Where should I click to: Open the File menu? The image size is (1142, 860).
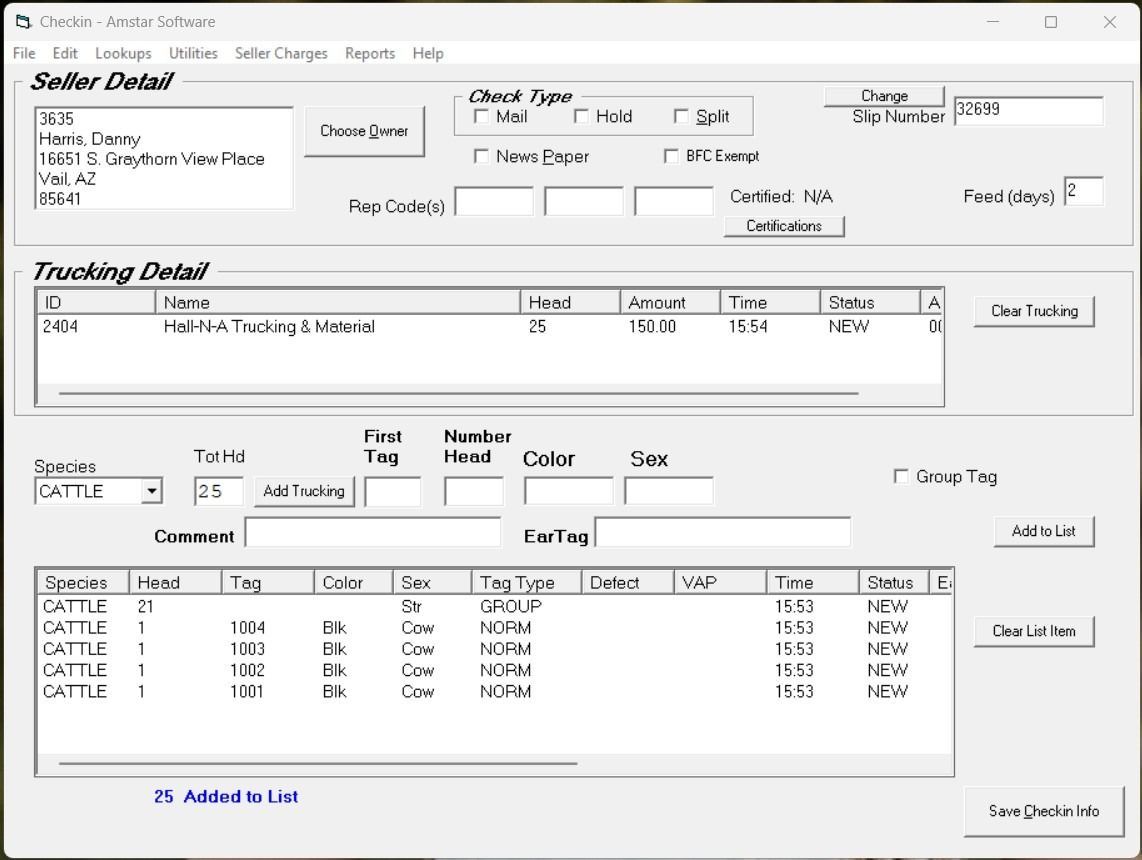coord(23,53)
